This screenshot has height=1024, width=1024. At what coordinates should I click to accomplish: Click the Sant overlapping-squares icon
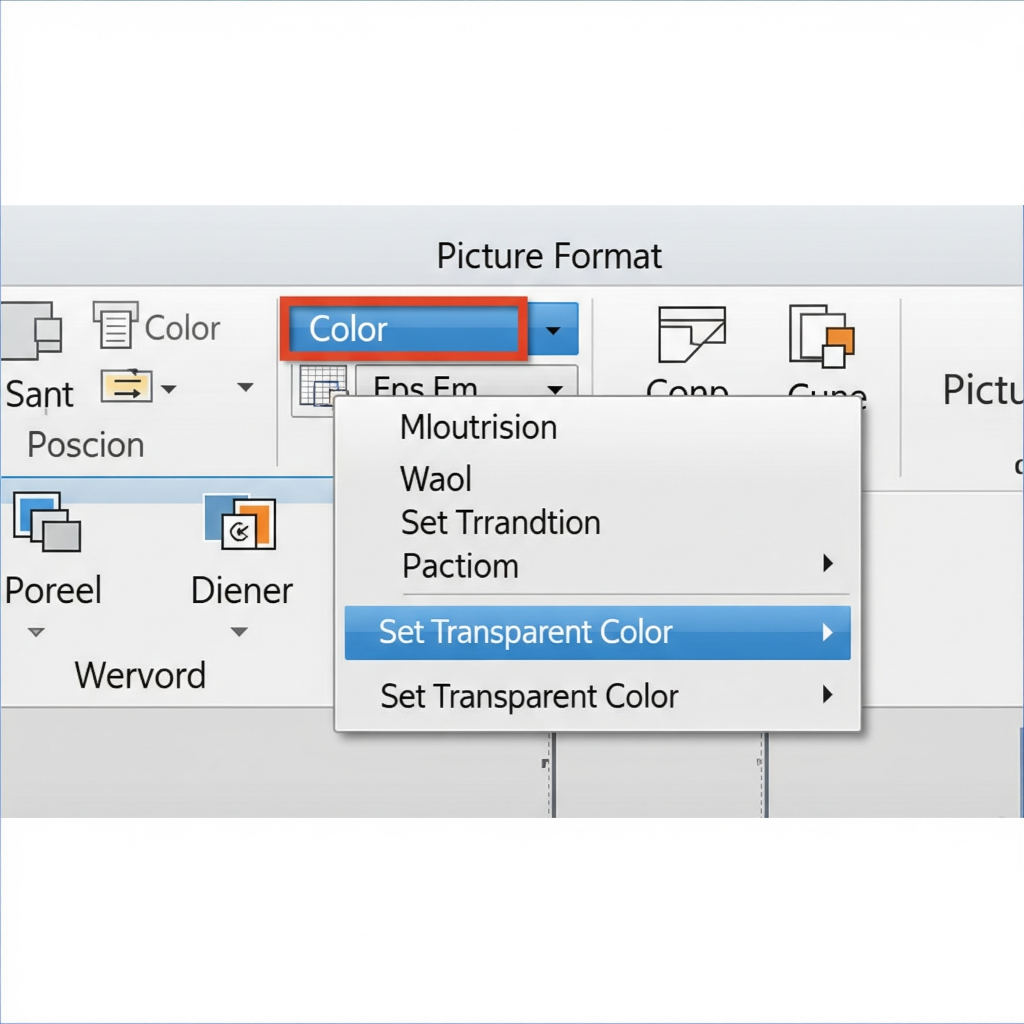(32, 331)
